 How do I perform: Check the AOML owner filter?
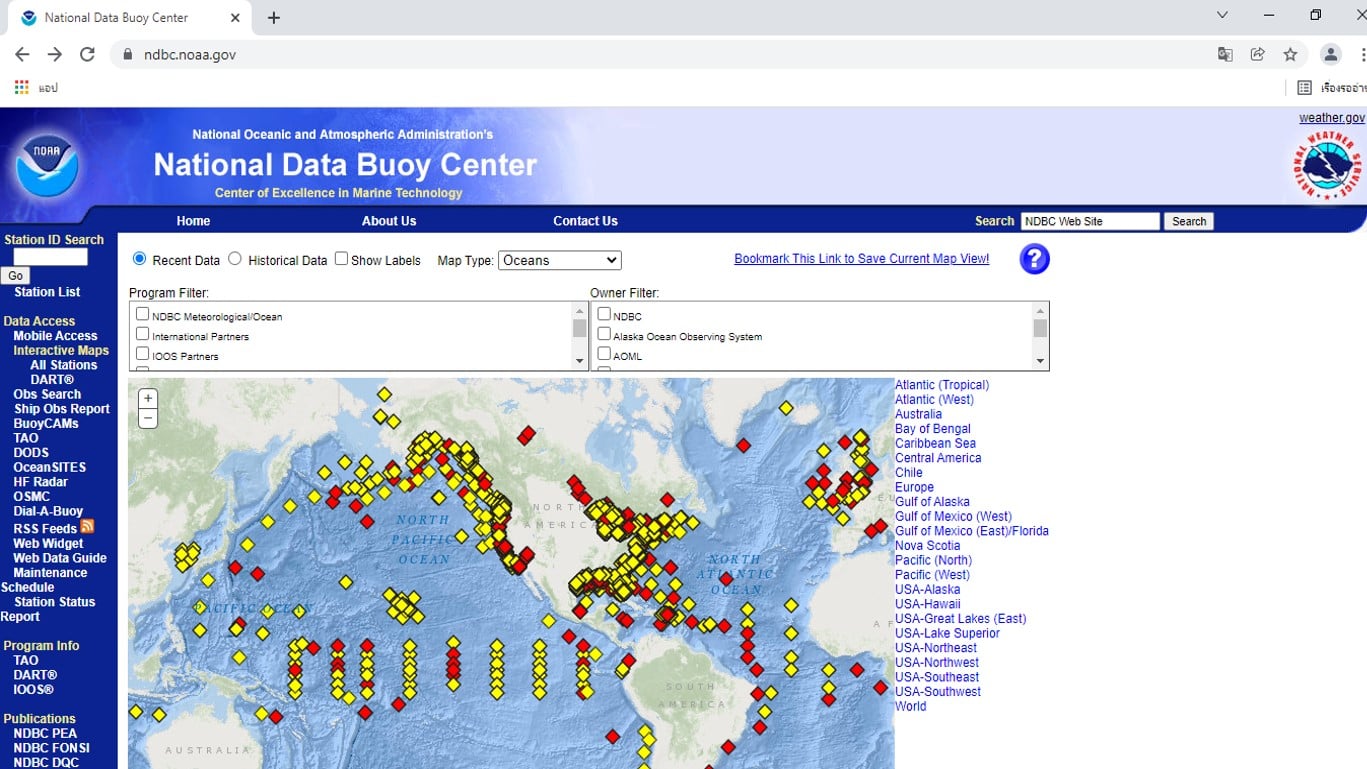click(x=604, y=354)
